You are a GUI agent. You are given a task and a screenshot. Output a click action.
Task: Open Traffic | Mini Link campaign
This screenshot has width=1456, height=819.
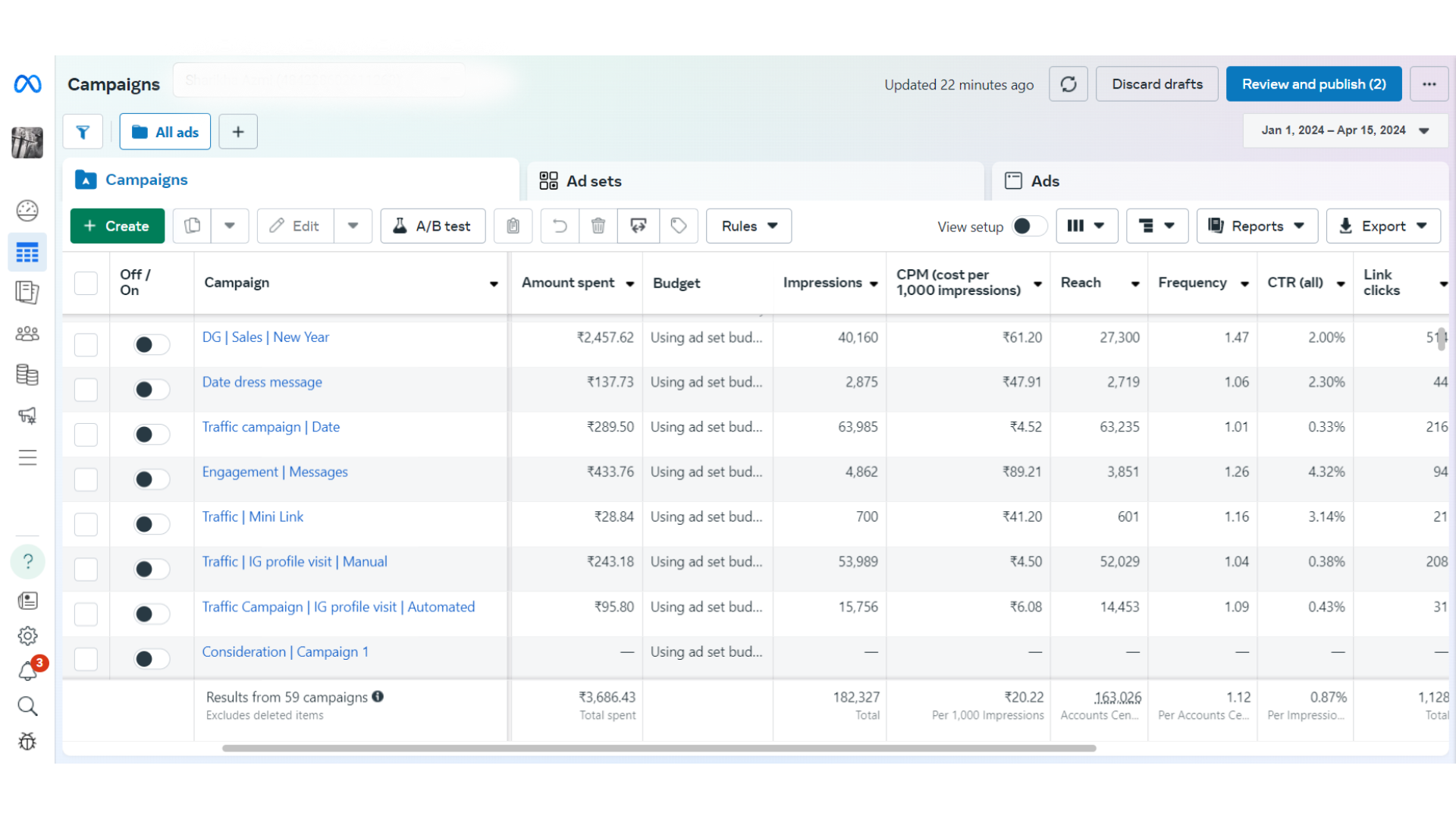pyautogui.click(x=253, y=516)
